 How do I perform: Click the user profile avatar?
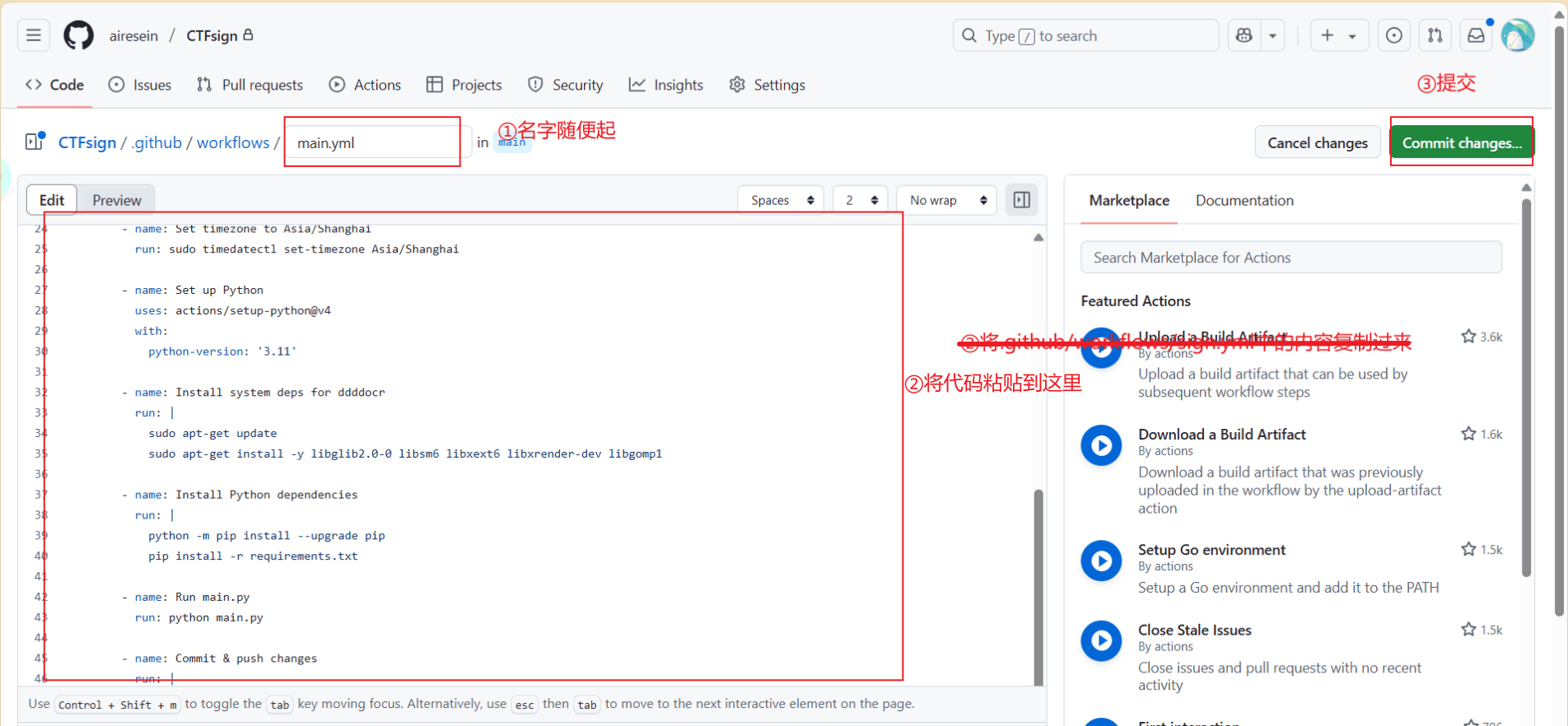coord(1517,35)
